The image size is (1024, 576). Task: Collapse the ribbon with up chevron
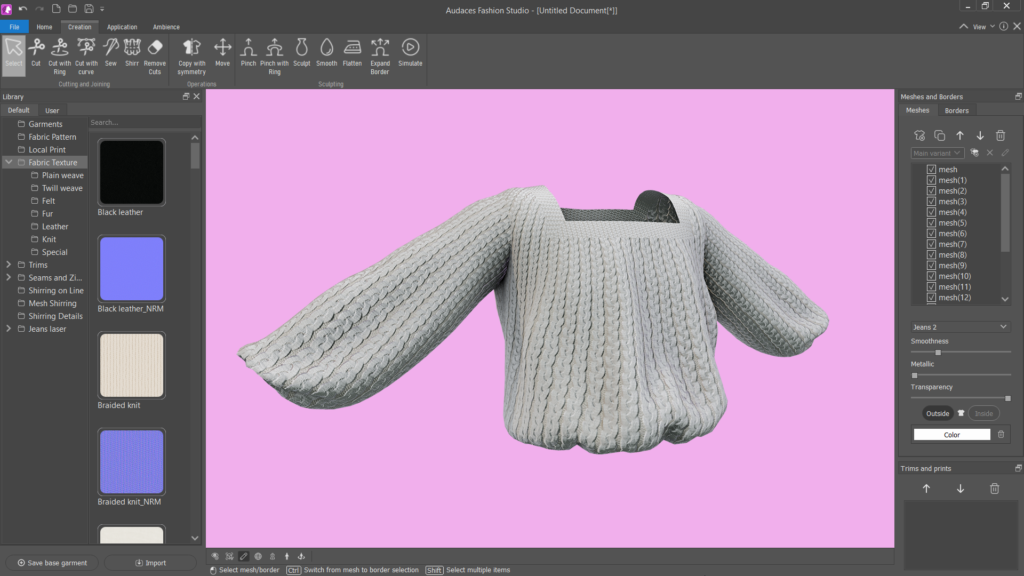963,27
